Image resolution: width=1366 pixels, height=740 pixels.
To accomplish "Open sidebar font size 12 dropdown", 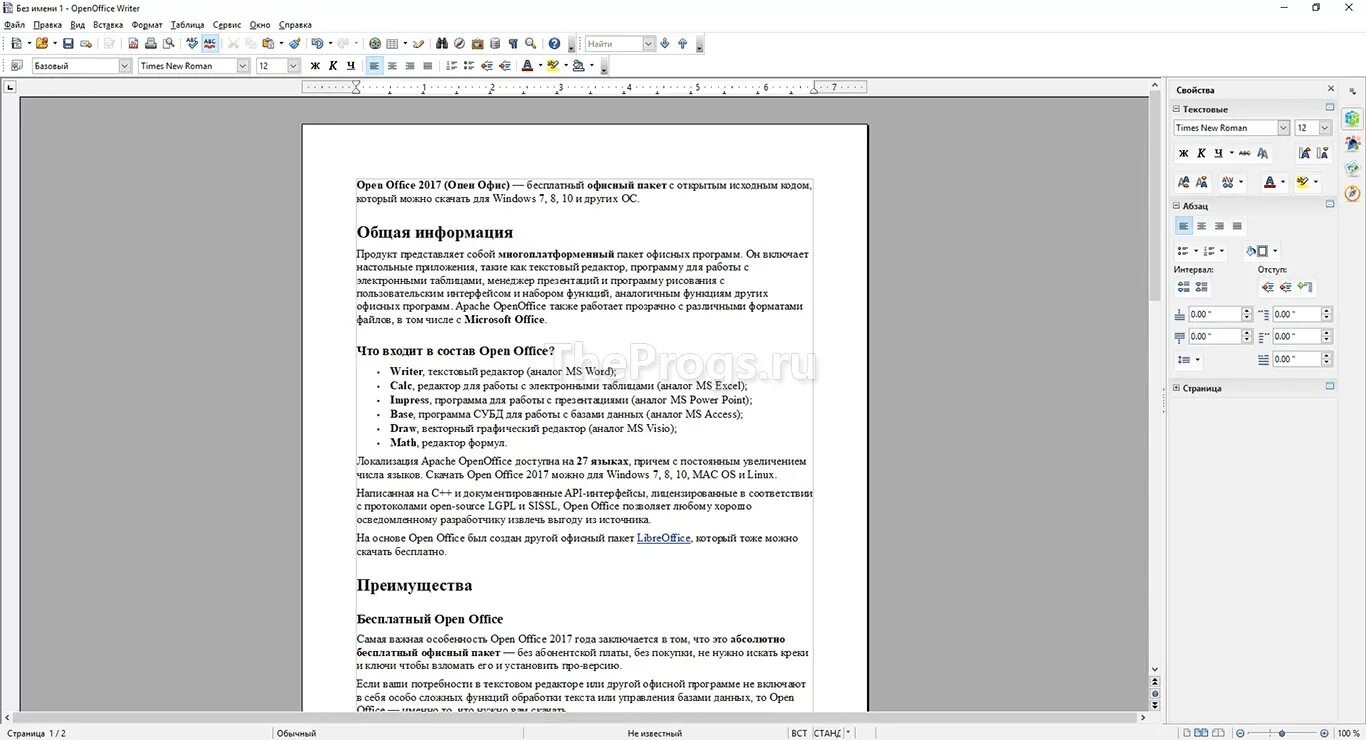I will pos(1325,128).
